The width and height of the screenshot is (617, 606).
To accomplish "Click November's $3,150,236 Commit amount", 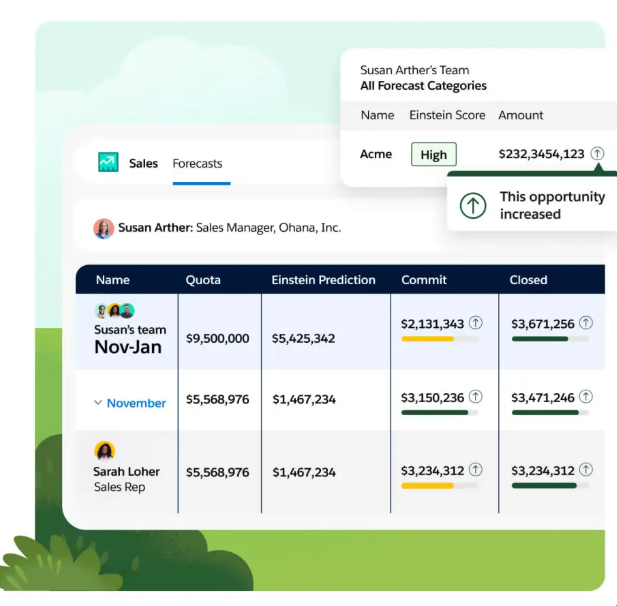I will coord(432,397).
